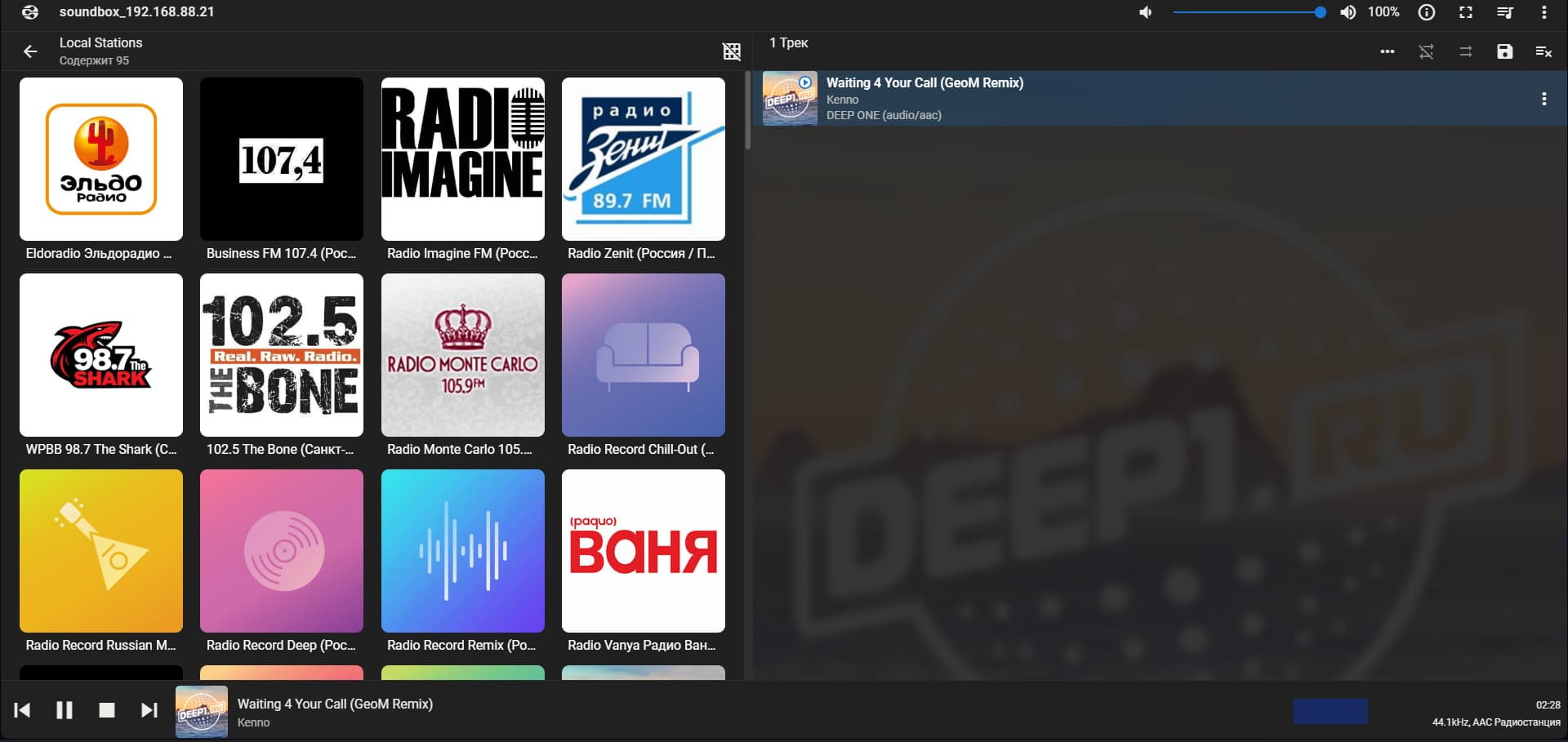The image size is (1568, 742).
Task: Mute using the volume up speaker icon
Action: point(1347,12)
